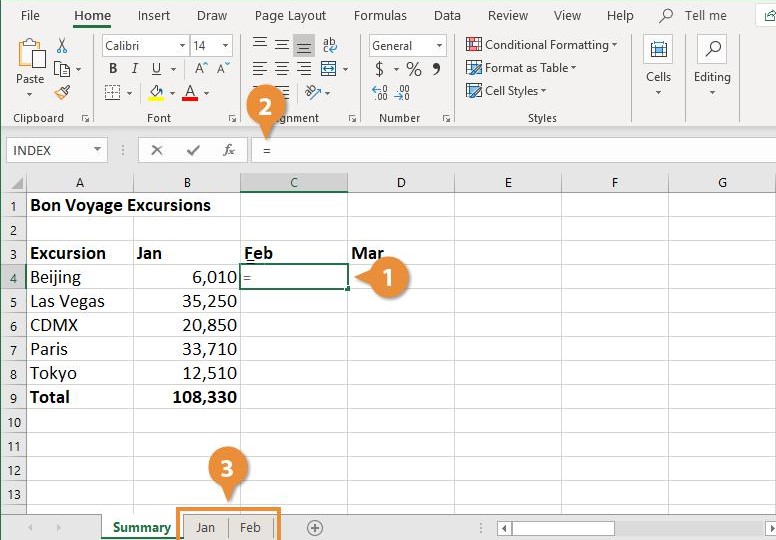Toggle Underline formatting

(156, 69)
